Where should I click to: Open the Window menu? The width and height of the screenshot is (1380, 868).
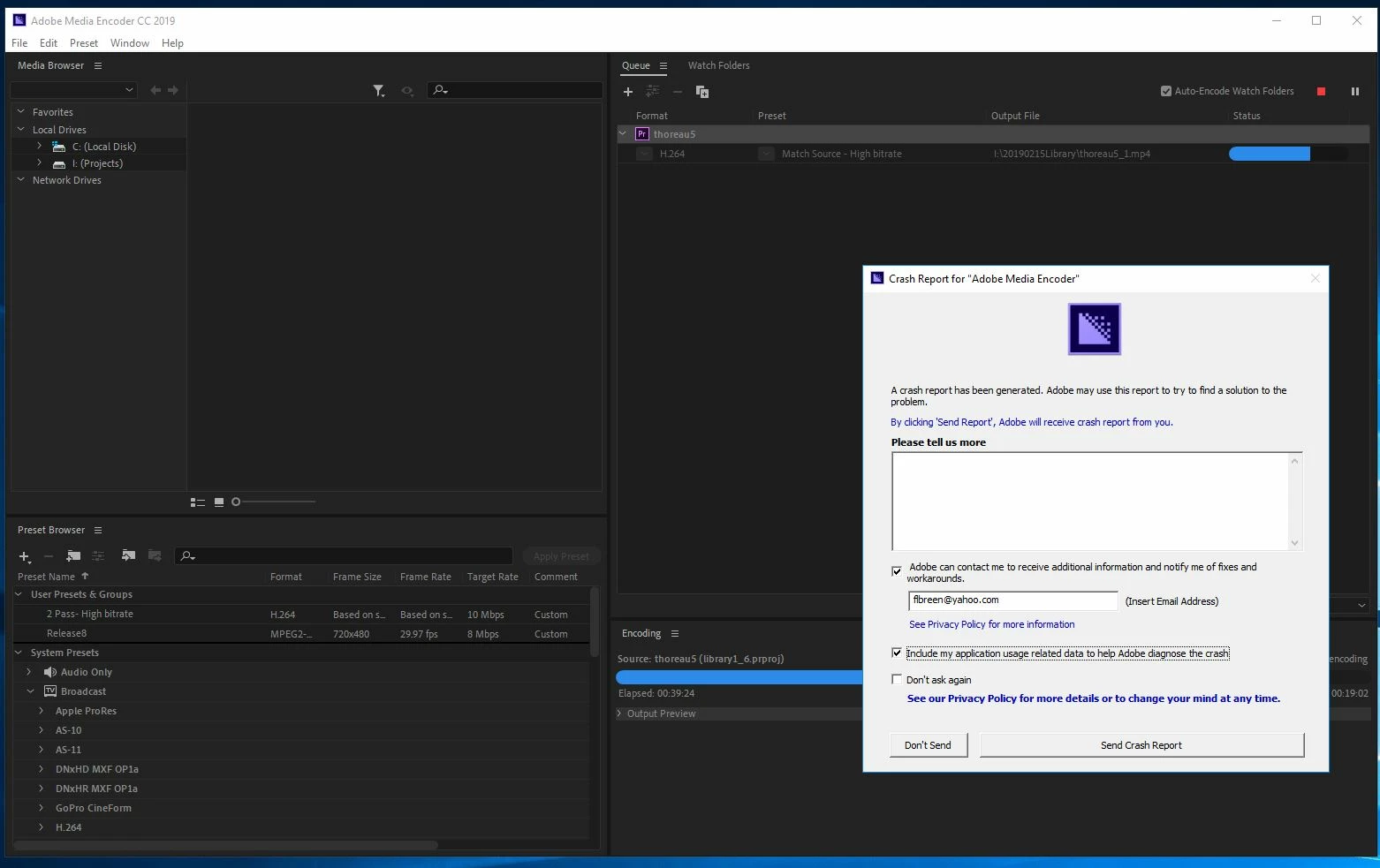pyautogui.click(x=130, y=43)
